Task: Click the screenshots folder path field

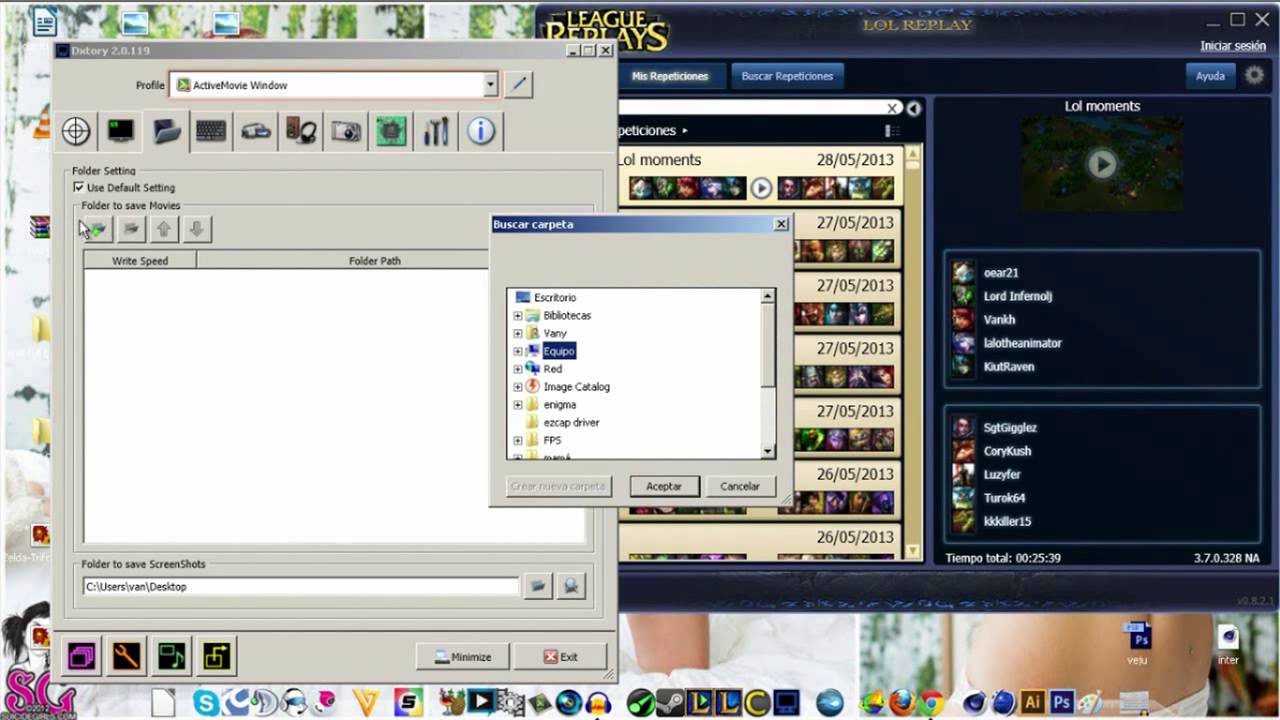Action: pyautogui.click(x=301, y=586)
